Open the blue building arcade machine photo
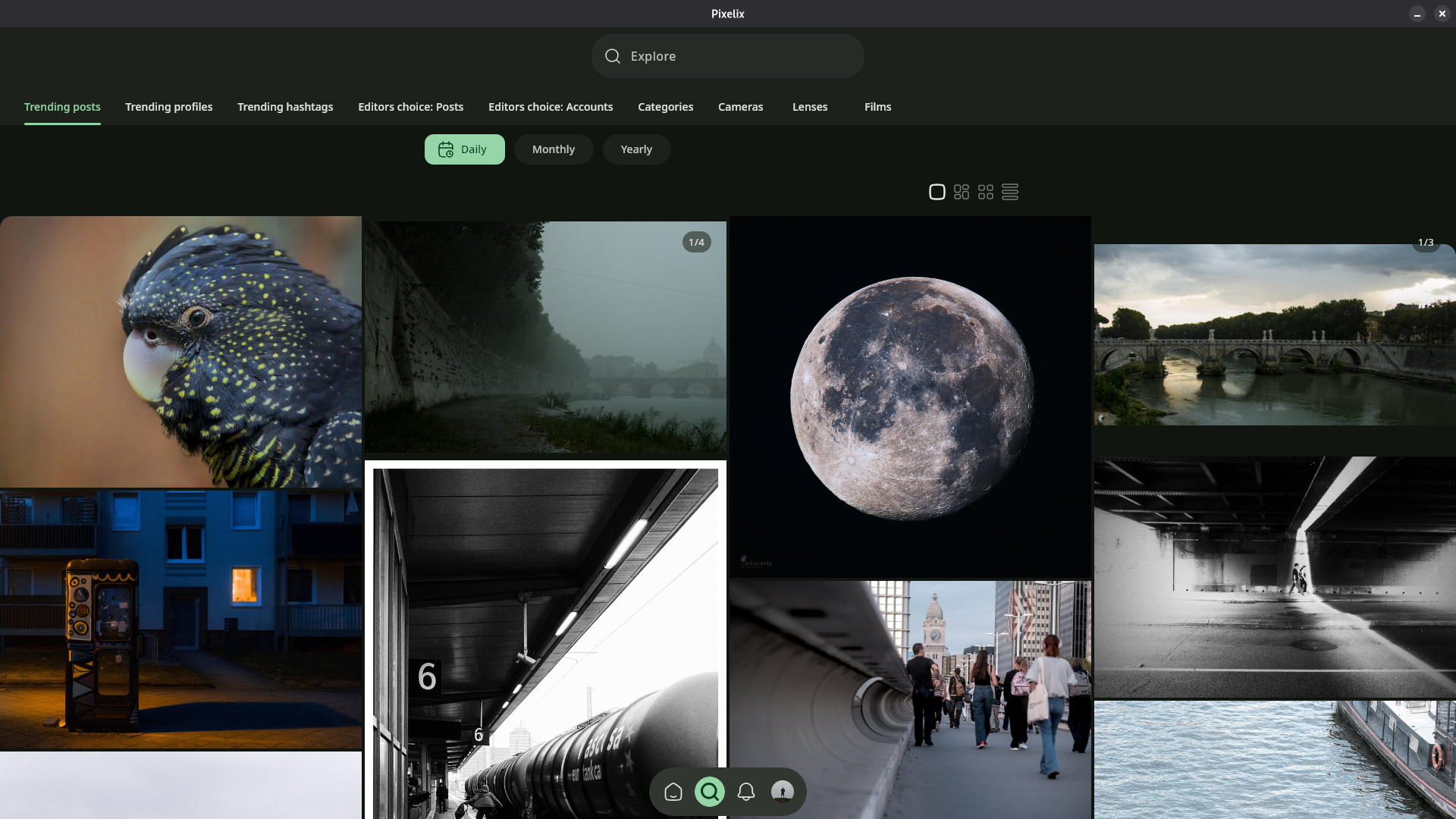The height and width of the screenshot is (819, 1456). pos(180,620)
